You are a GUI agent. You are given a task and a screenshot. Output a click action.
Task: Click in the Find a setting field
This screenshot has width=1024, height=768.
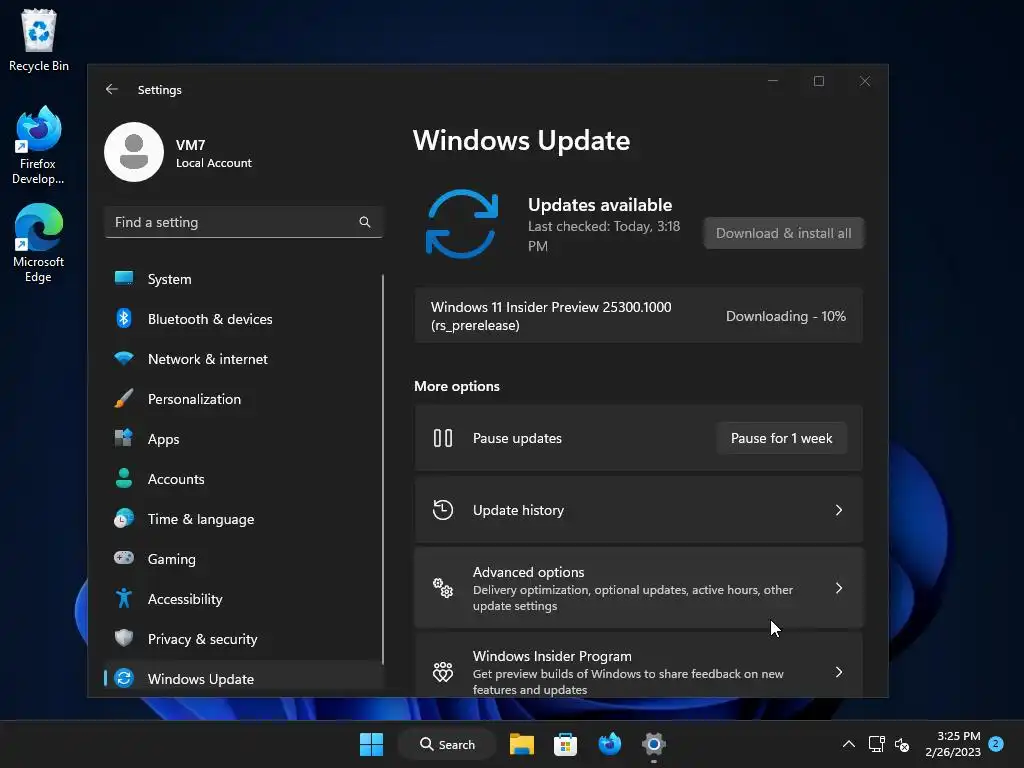point(243,222)
